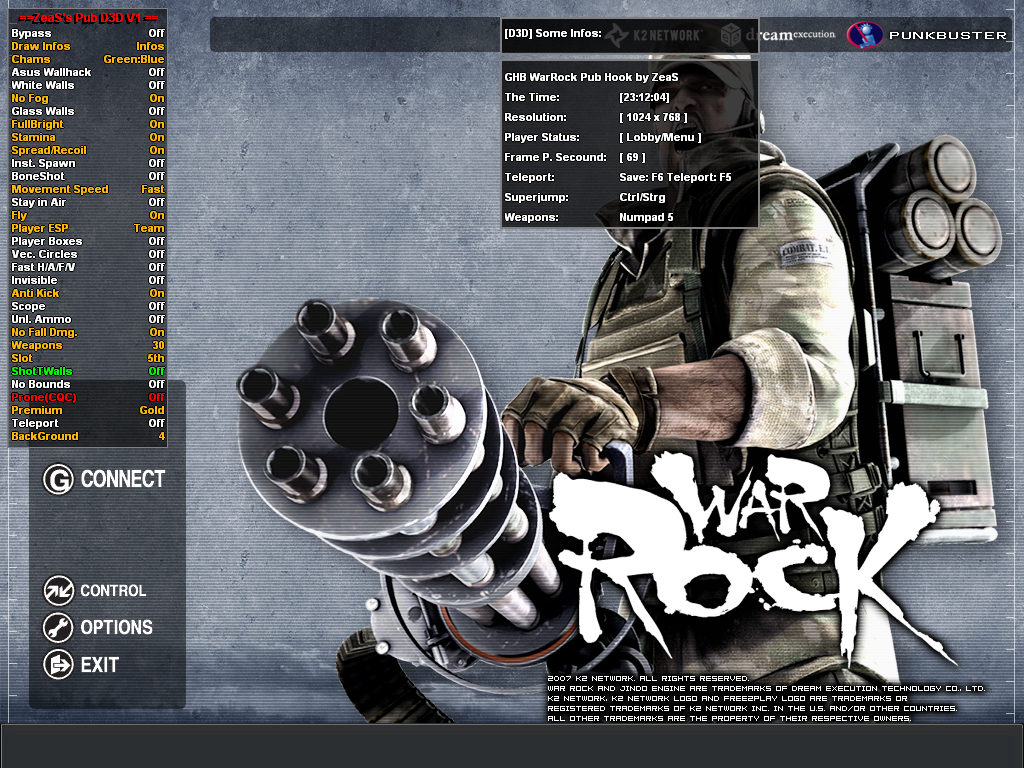Click the K2 Network logo
1024x768 pixels.
pyautogui.click(x=653, y=35)
